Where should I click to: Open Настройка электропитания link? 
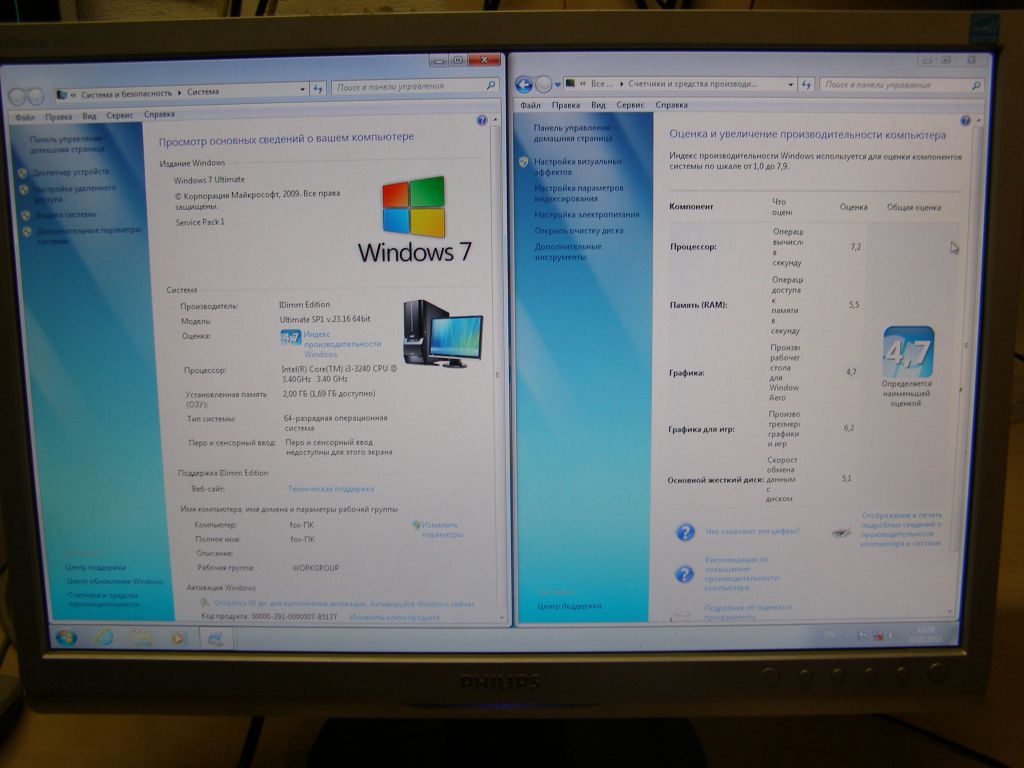point(587,214)
